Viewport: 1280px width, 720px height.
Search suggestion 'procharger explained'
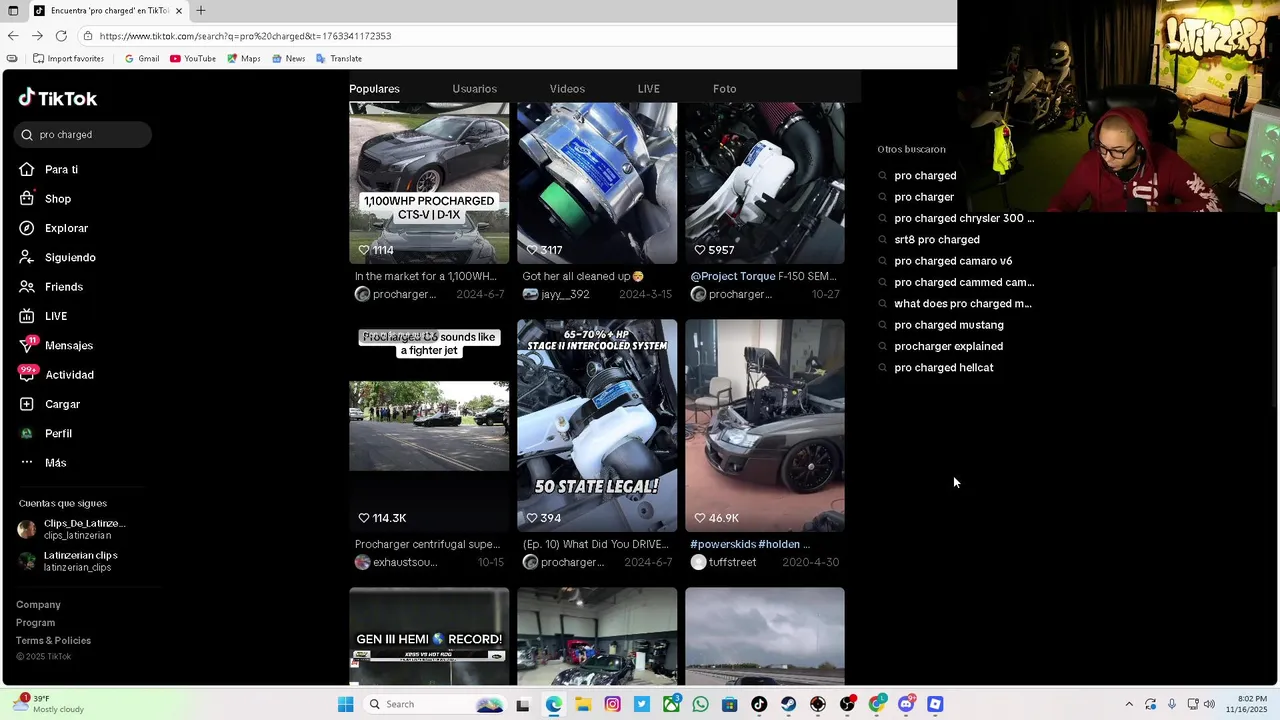coord(949,346)
